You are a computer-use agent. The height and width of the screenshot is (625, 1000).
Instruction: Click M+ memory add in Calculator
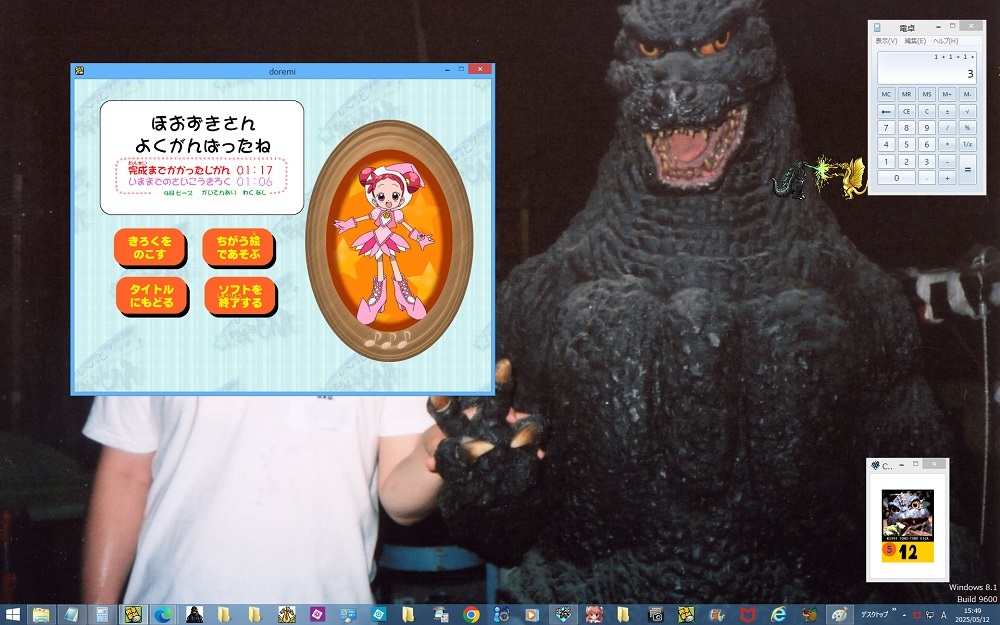coord(947,94)
